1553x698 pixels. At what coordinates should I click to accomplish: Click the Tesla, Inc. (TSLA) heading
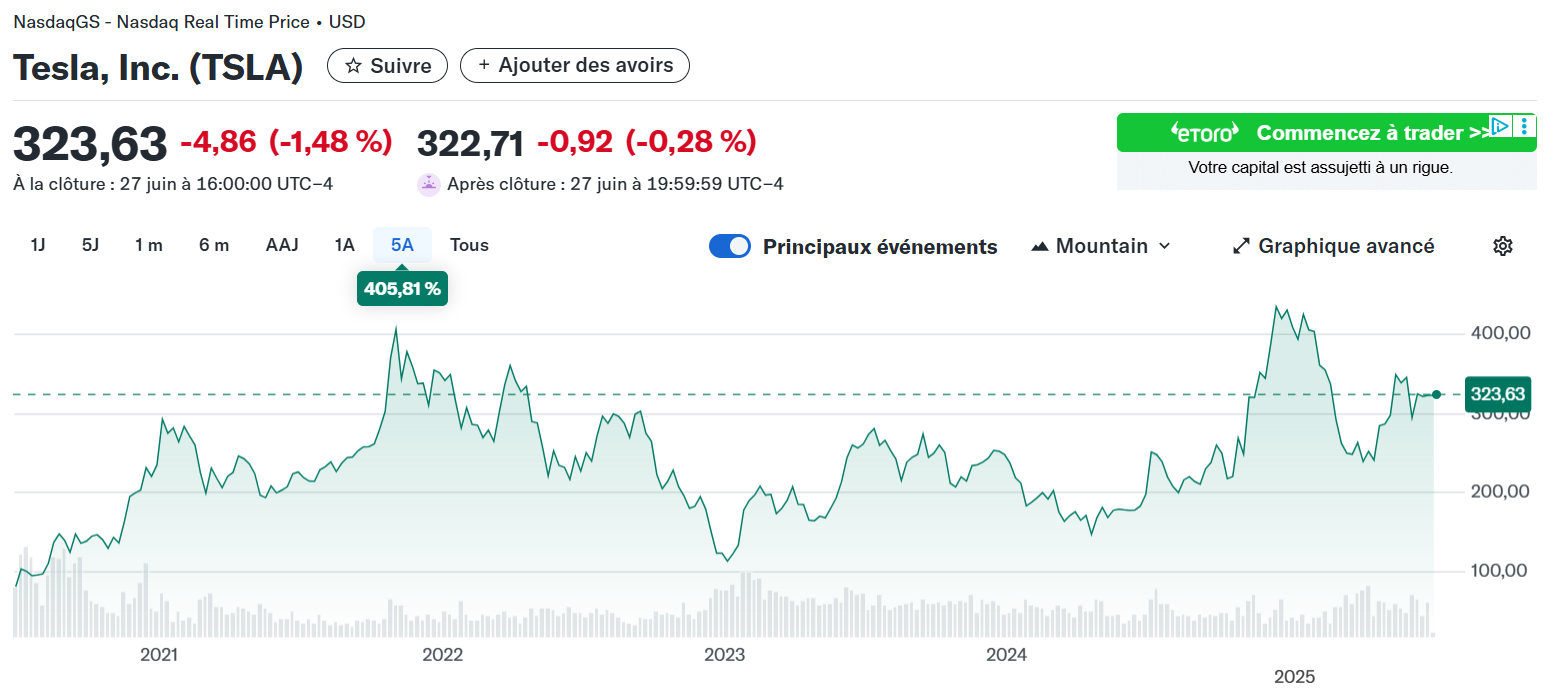click(x=158, y=67)
